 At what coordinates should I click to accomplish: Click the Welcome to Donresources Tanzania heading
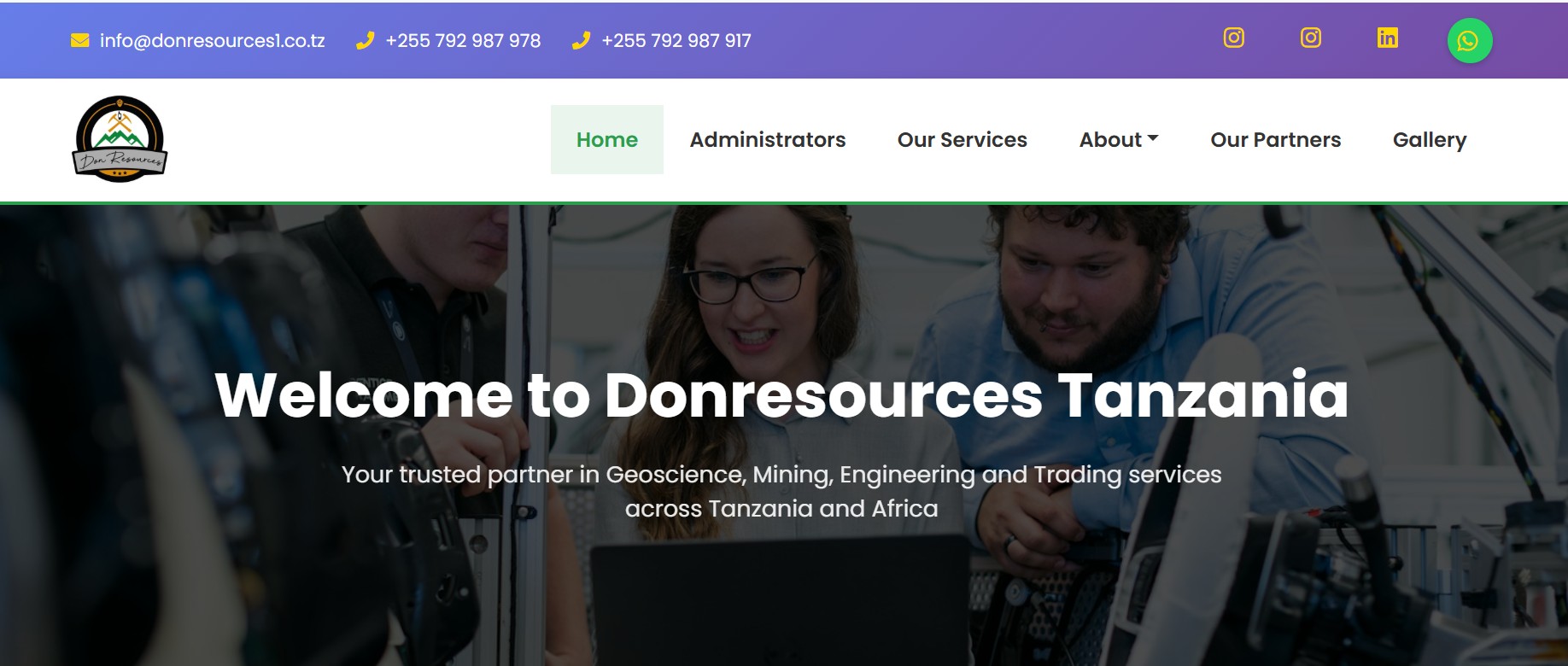(781, 394)
